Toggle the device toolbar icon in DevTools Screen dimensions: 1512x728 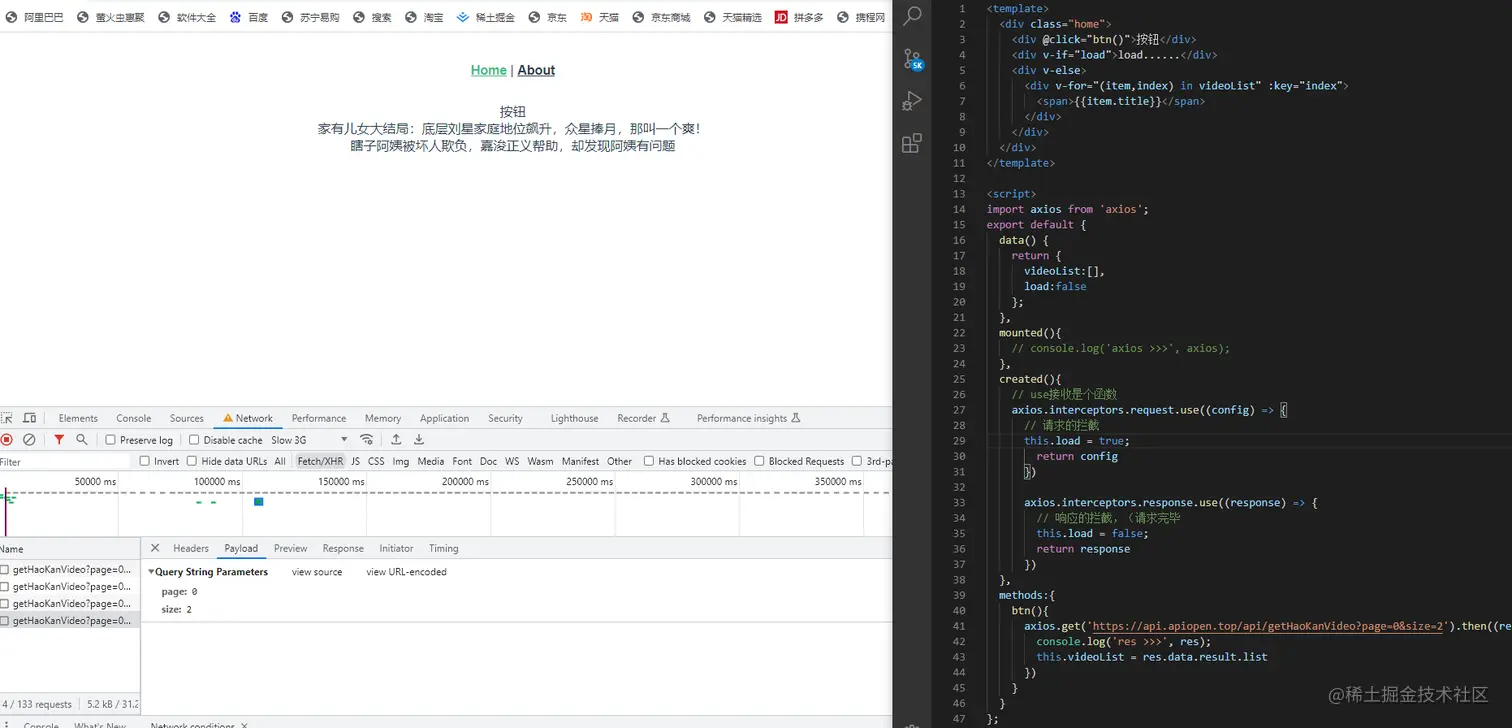point(30,418)
